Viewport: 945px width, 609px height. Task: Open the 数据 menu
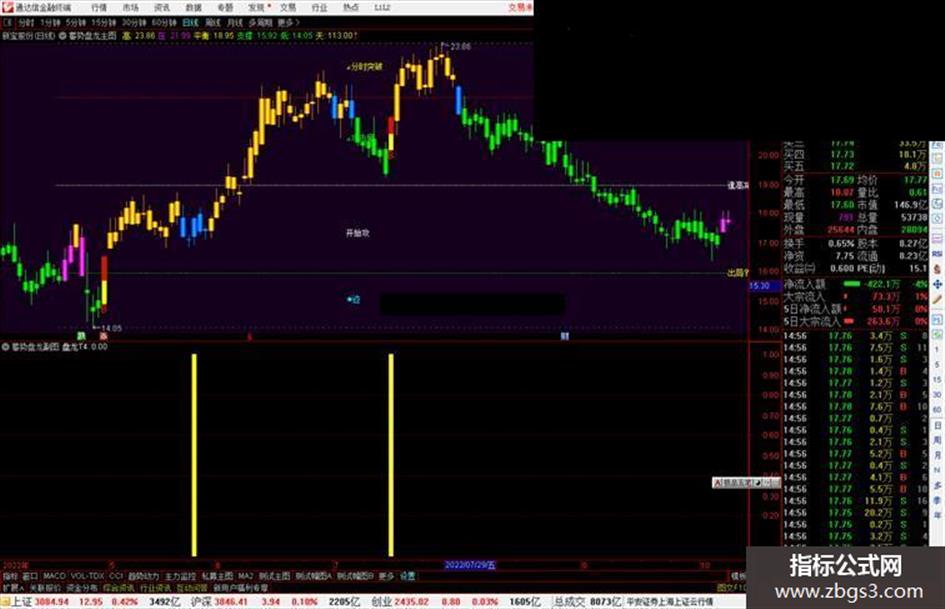pos(193,7)
